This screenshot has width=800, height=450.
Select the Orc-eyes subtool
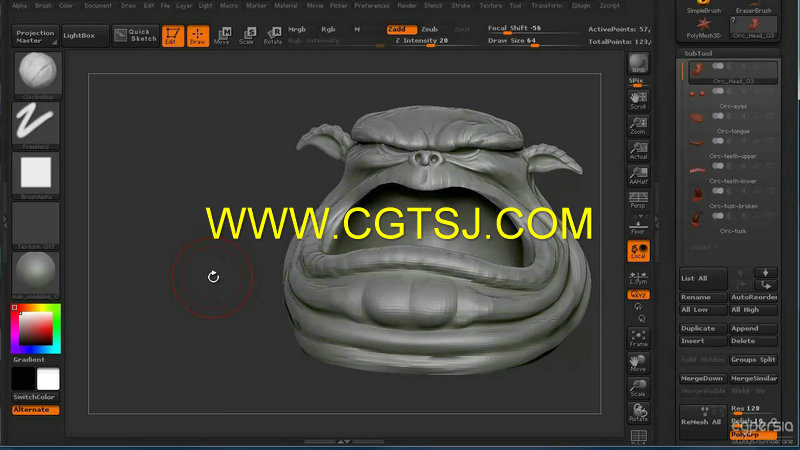point(733,98)
